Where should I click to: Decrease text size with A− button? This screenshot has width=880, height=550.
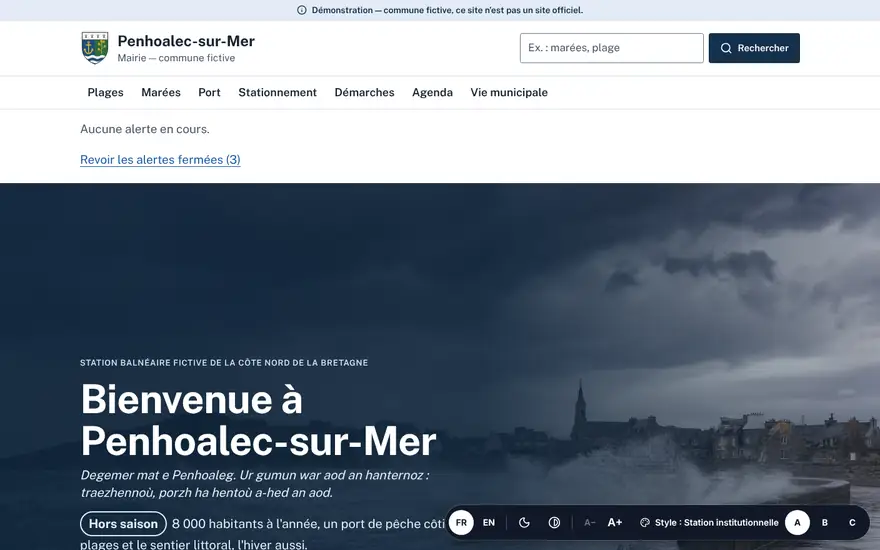pyautogui.click(x=589, y=522)
